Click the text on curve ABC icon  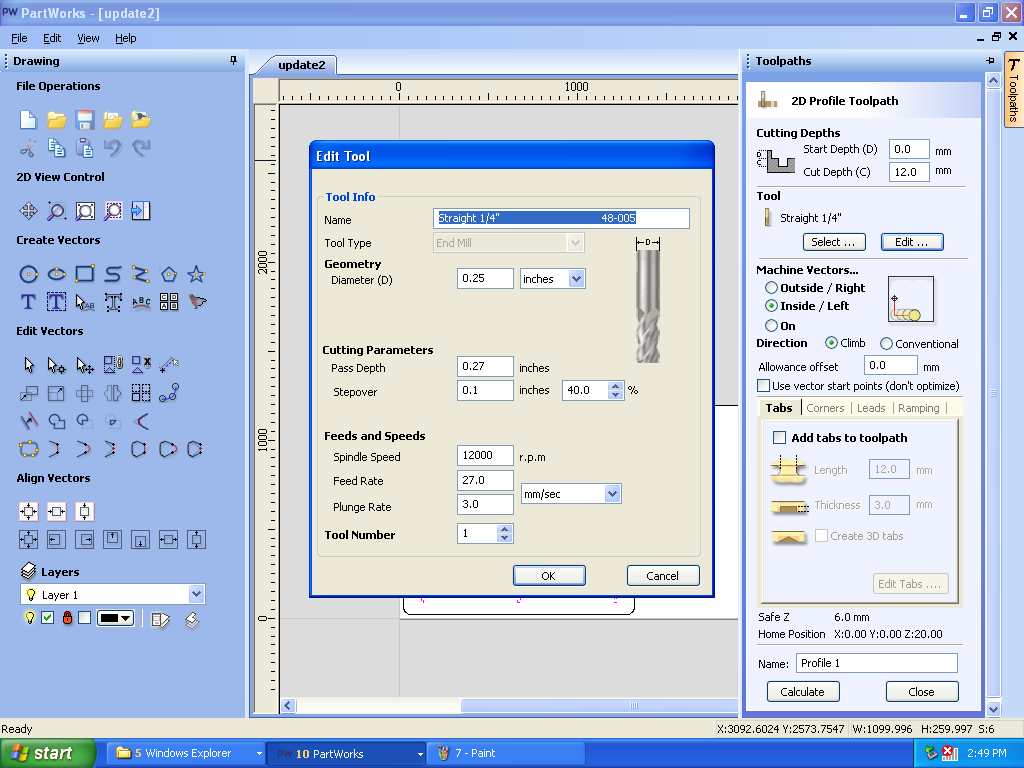click(140, 302)
